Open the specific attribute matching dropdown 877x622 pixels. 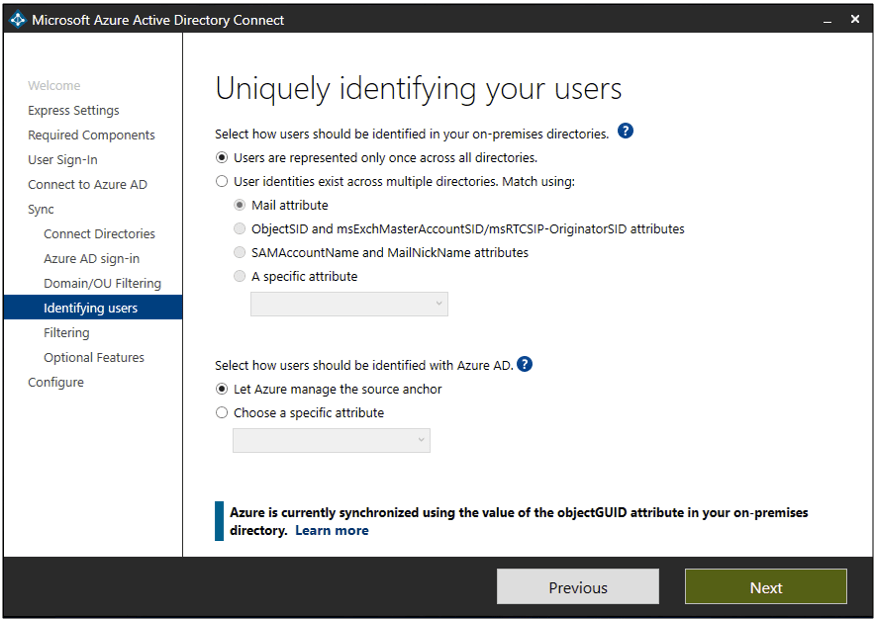[348, 304]
